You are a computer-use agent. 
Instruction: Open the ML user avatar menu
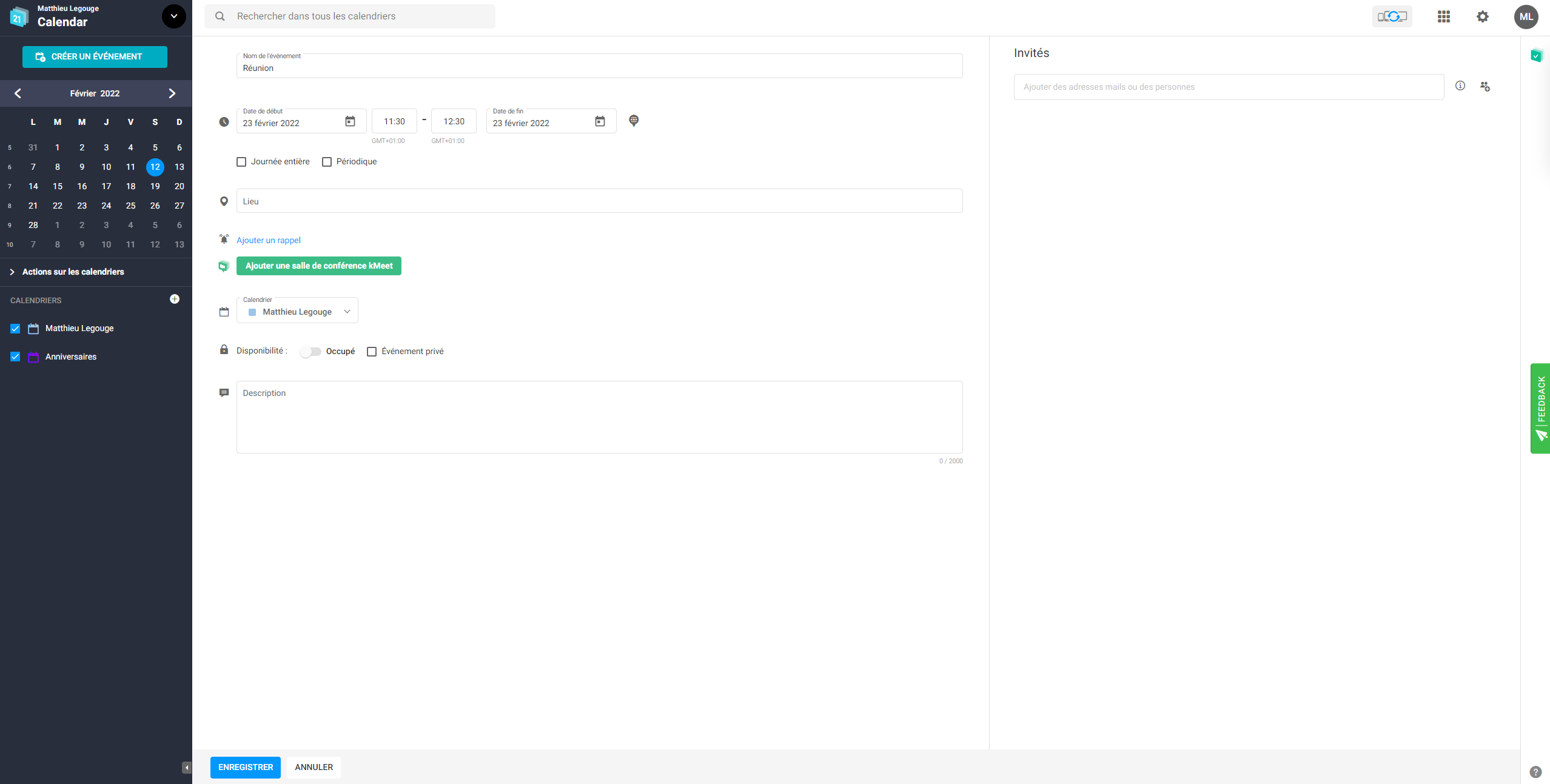point(1526,16)
